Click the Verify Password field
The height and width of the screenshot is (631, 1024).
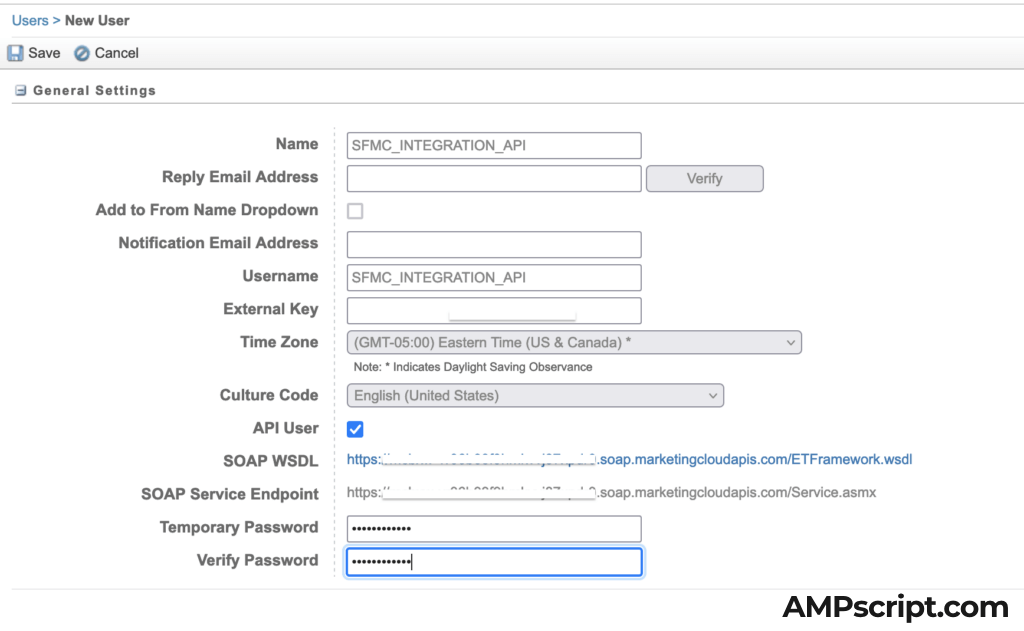[x=493, y=562]
